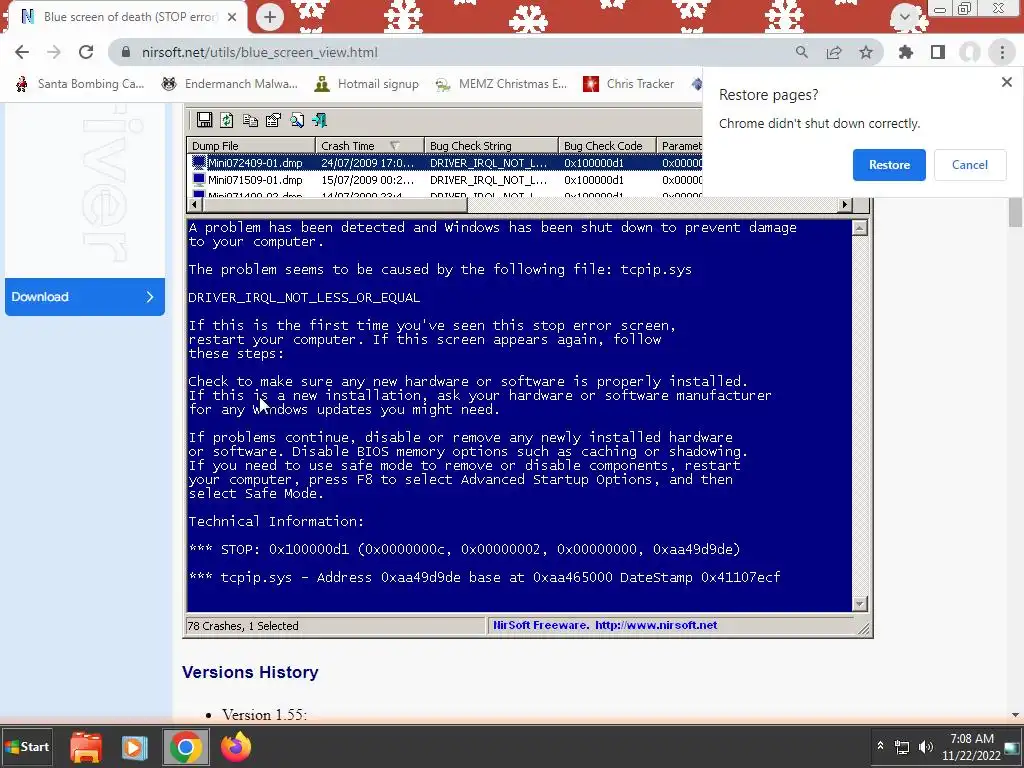Image resolution: width=1024 pixels, height=768 pixels.
Task: Click the list scroll-right arrow
Action: pyautogui.click(x=845, y=204)
